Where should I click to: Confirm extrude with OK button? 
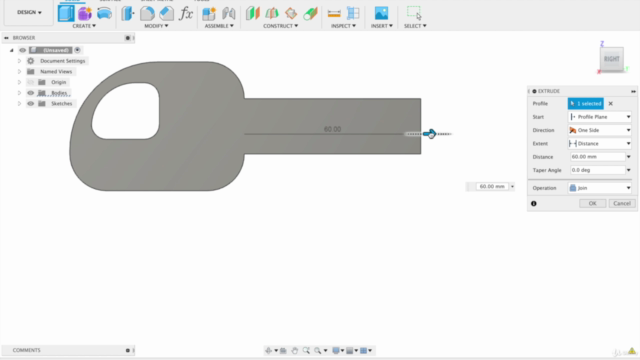tap(592, 203)
